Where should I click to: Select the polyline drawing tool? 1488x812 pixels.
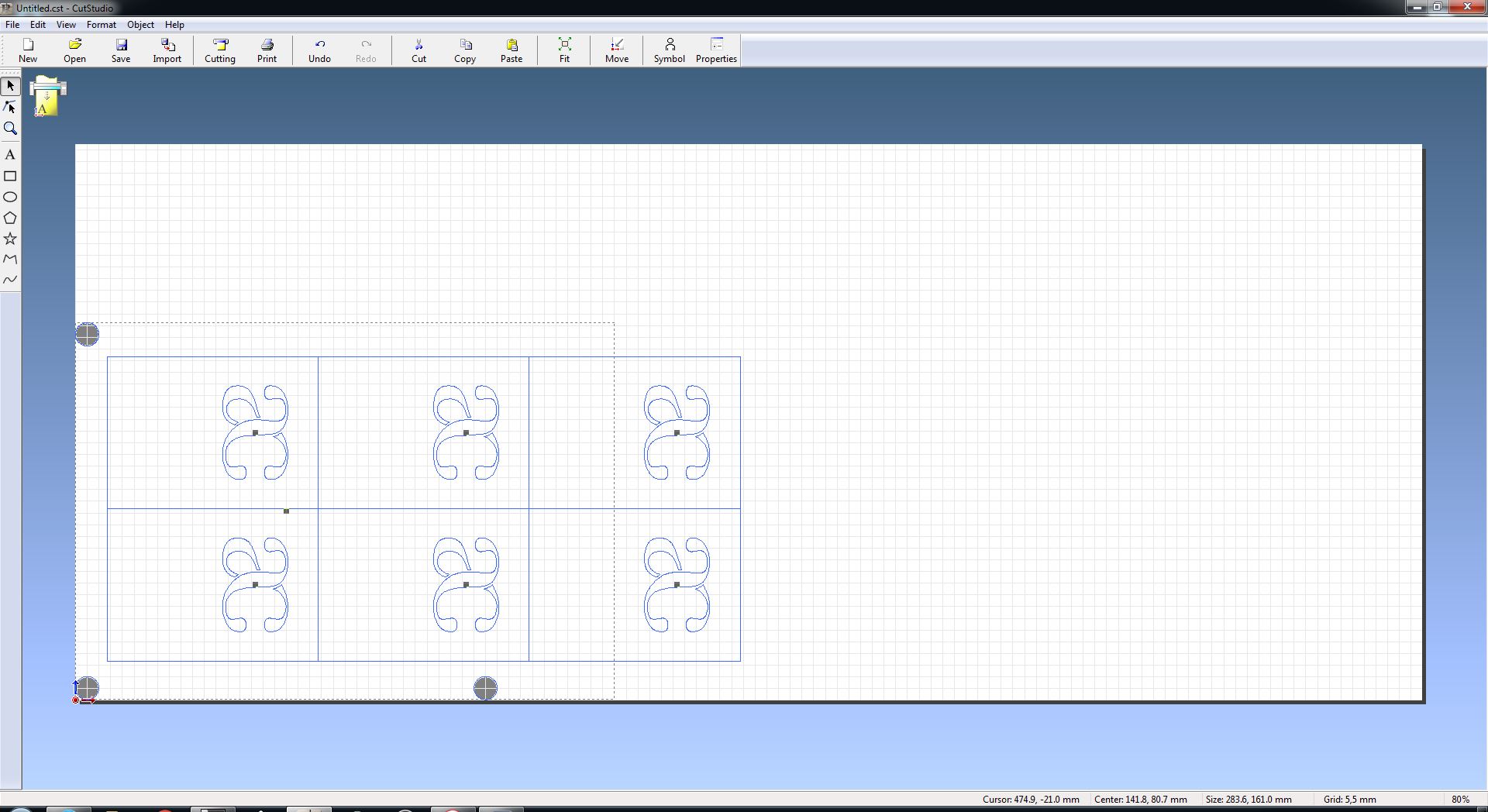point(10,260)
